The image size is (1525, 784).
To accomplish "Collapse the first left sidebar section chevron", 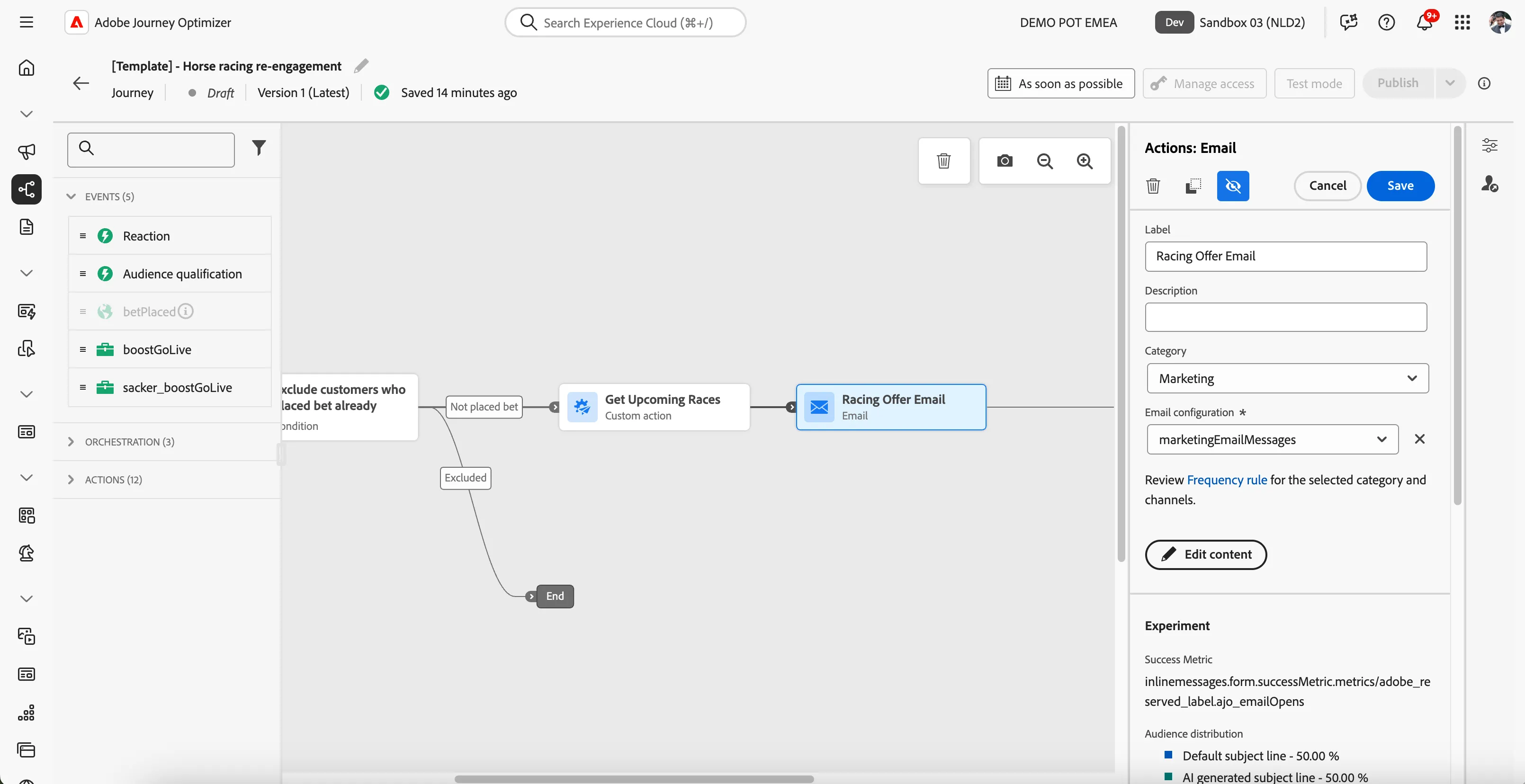I will coord(26,114).
